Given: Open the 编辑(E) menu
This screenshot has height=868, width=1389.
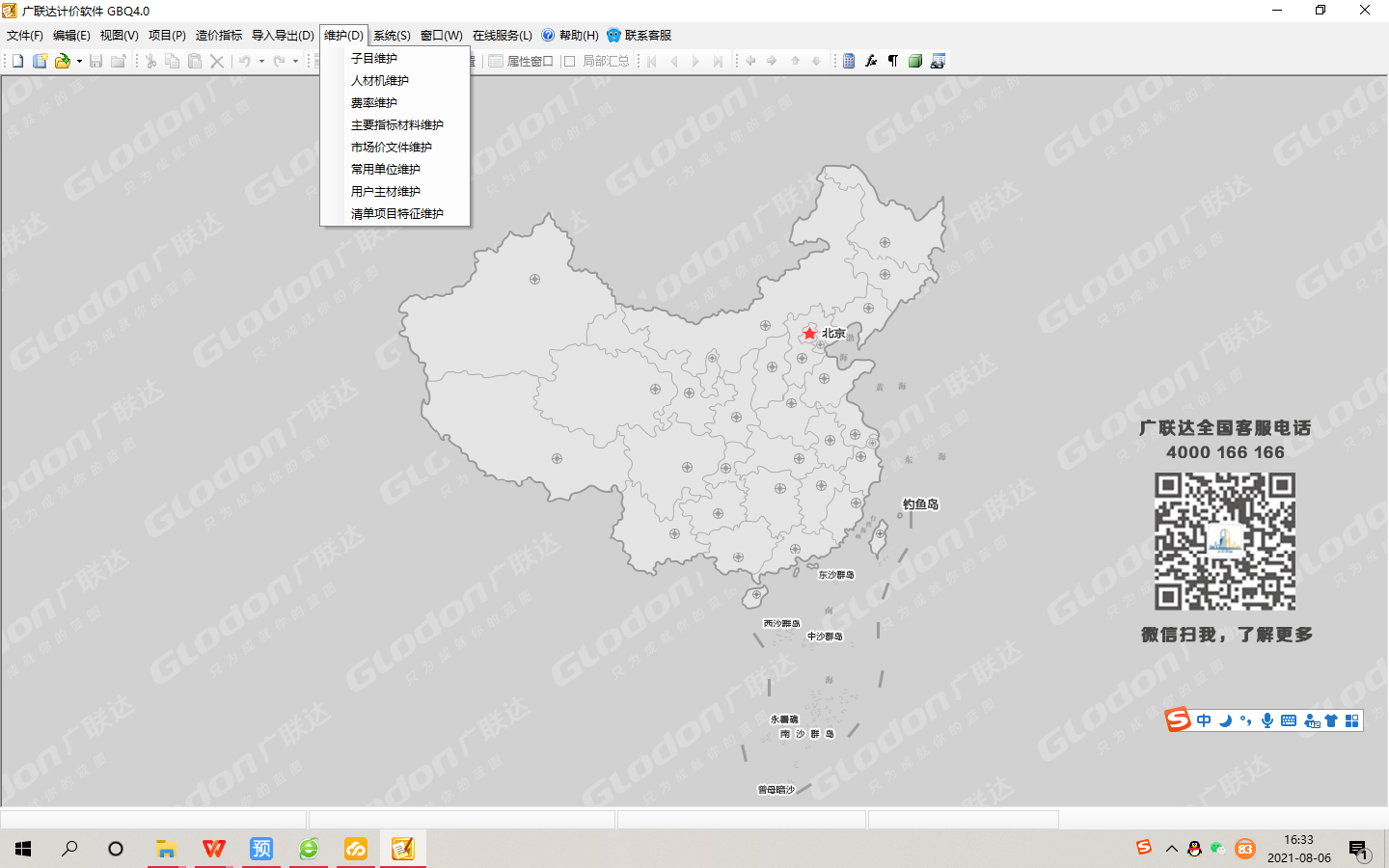Looking at the screenshot, I should coord(71,35).
